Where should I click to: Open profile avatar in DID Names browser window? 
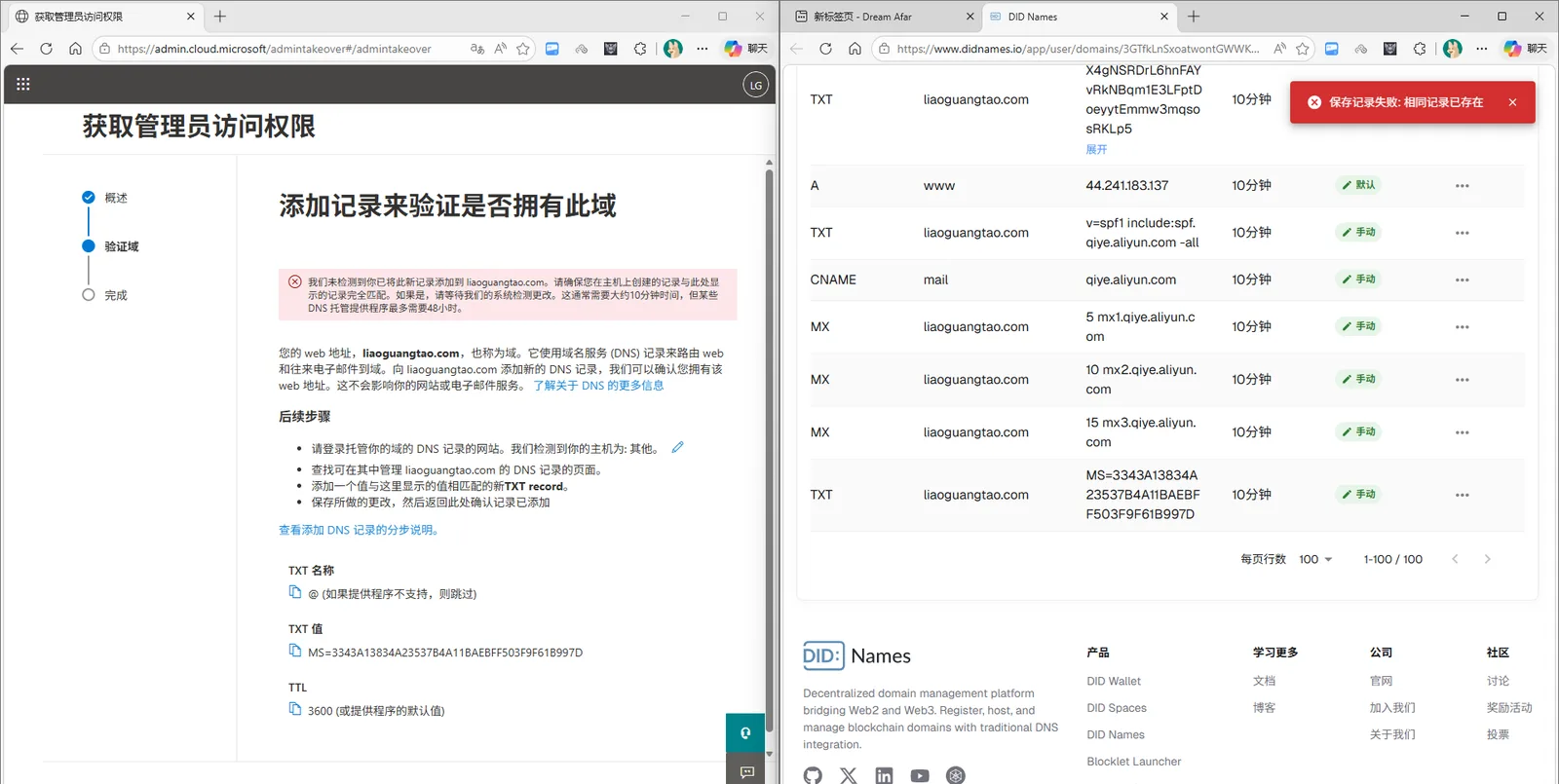click(x=1453, y=49)
